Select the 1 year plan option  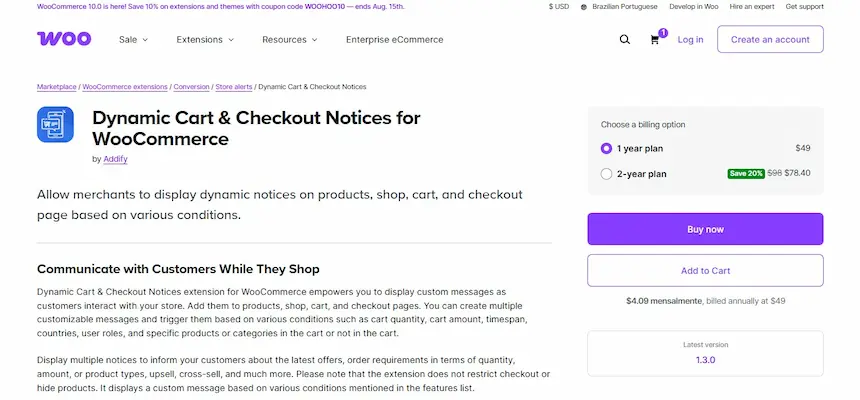pos(606,148)
